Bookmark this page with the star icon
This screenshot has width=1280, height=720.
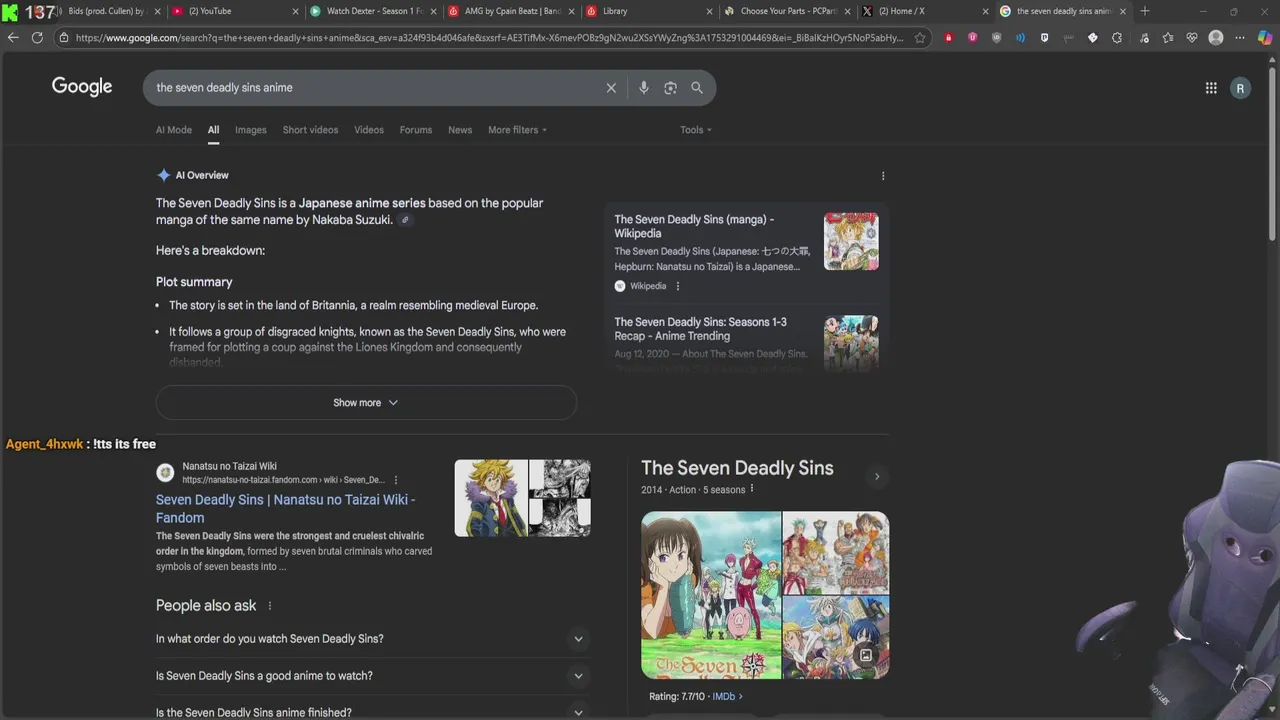[920, 38]
